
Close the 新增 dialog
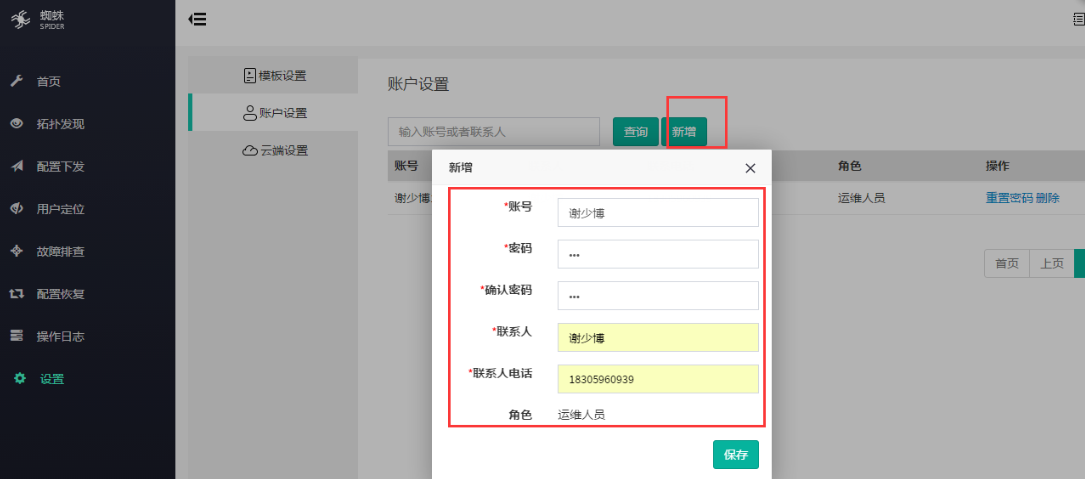750,168
